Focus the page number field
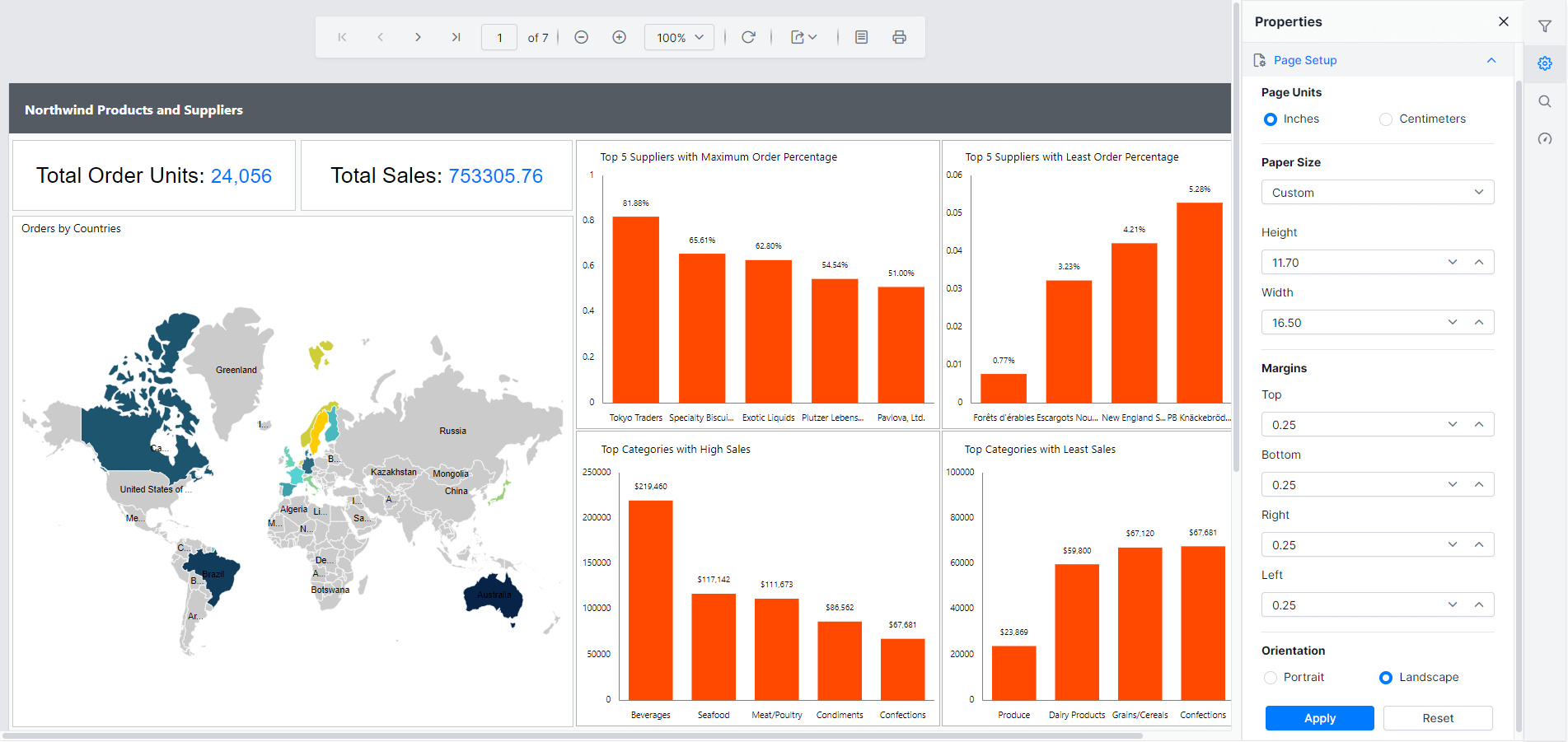Screen dimensions: 1568x742 click(x=499, y=37)
